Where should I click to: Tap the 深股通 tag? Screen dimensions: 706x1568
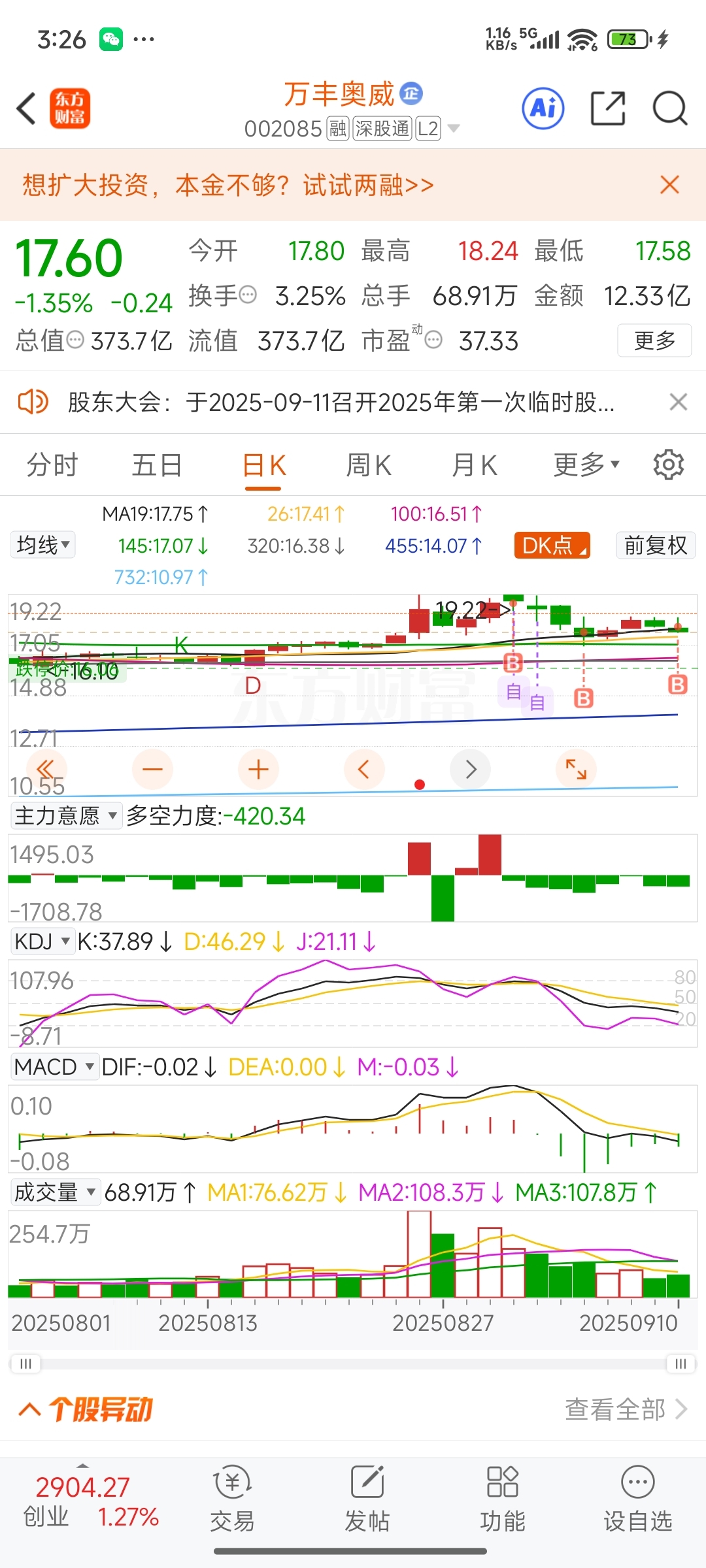click(382, 129)
